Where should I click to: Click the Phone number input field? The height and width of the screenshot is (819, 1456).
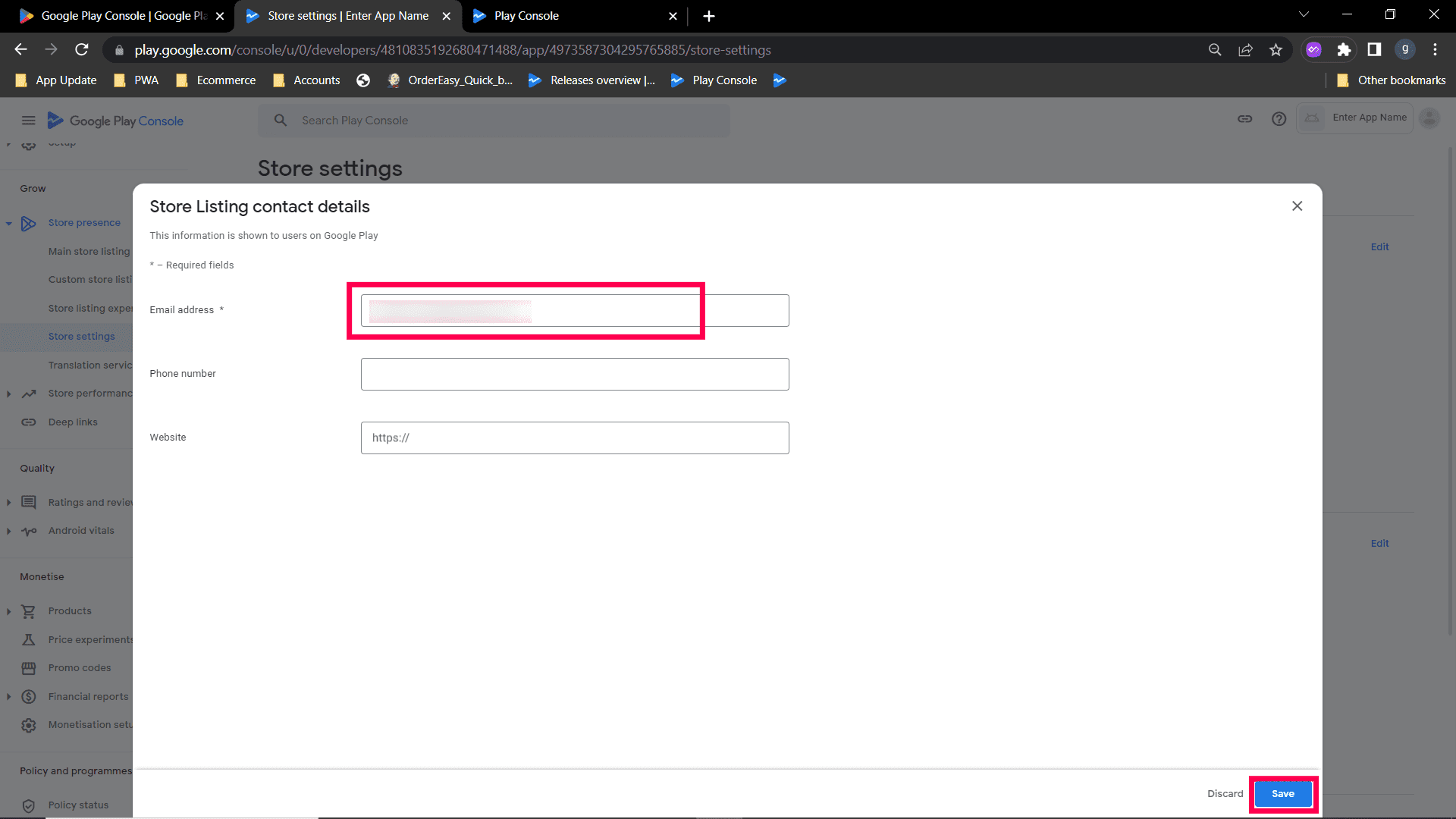(x=574, y=375)
